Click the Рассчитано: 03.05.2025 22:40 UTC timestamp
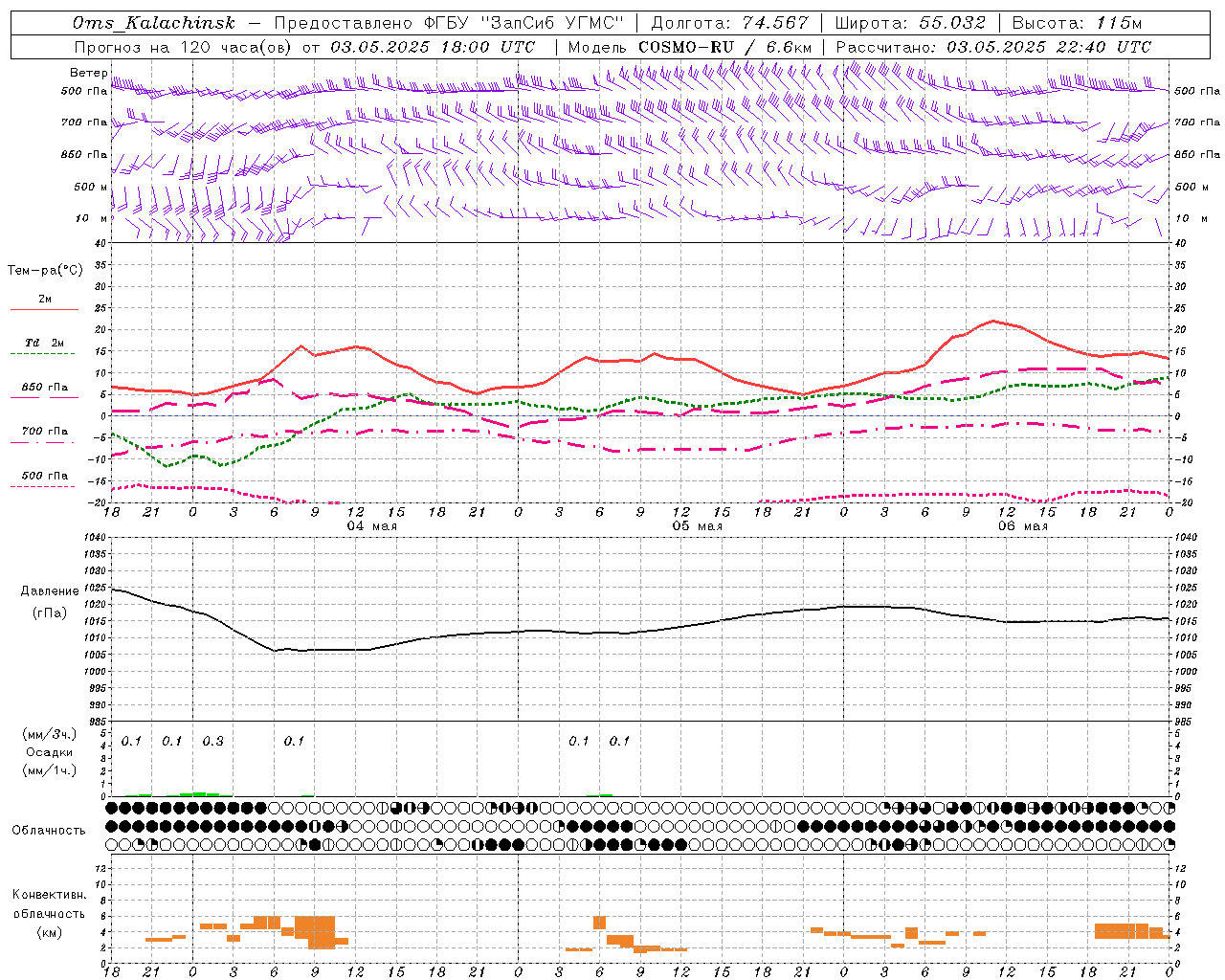Image resolution: width=1225 pixels, height=980 pixels. pos(993,47)
